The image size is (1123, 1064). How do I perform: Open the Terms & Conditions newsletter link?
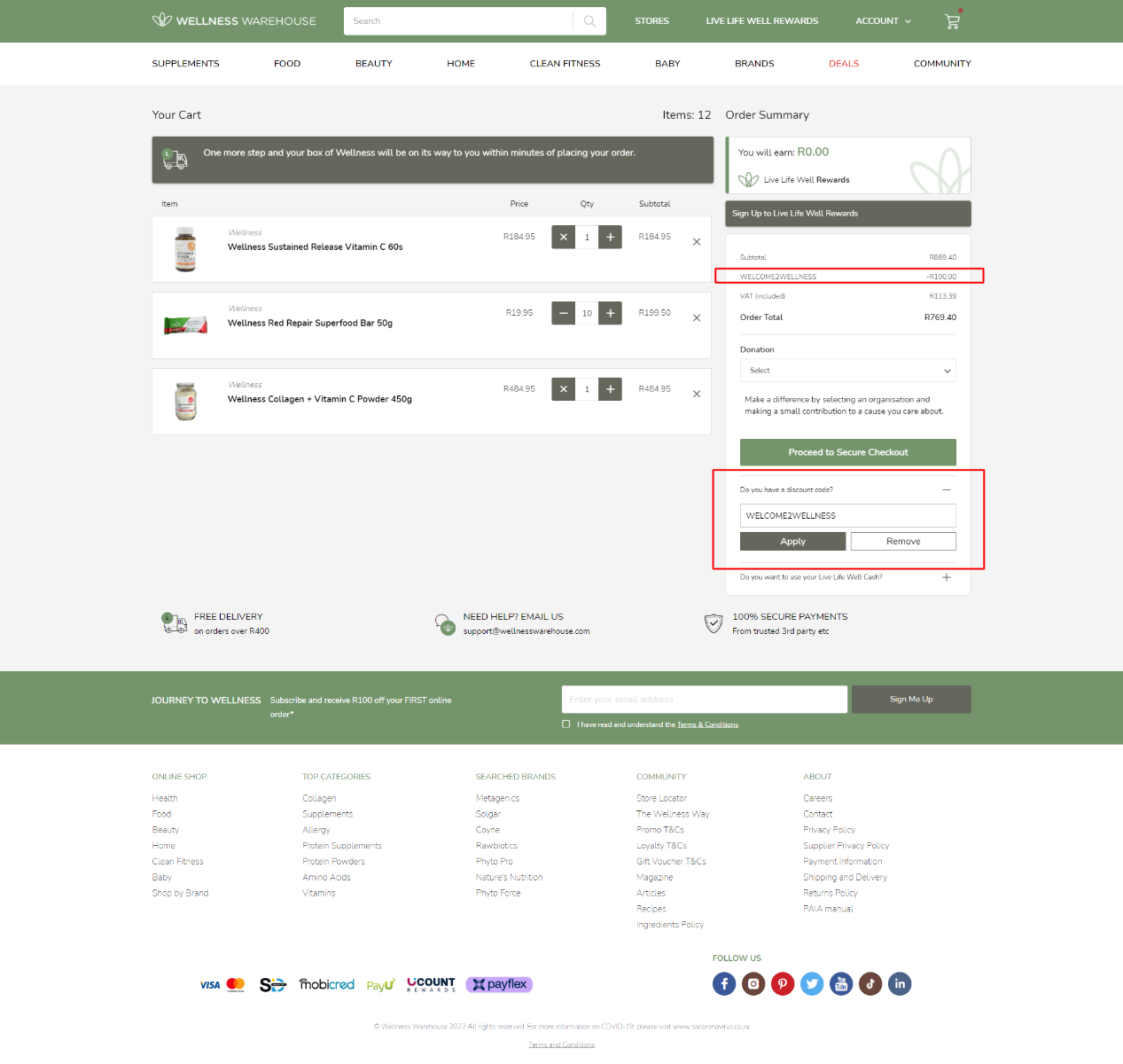point(707,725)
